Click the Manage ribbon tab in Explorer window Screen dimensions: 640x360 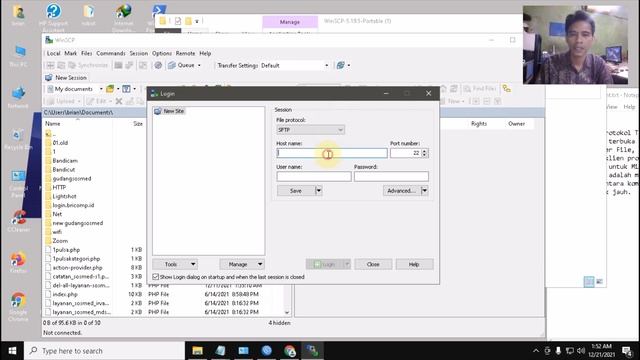[x=290, y=22]
